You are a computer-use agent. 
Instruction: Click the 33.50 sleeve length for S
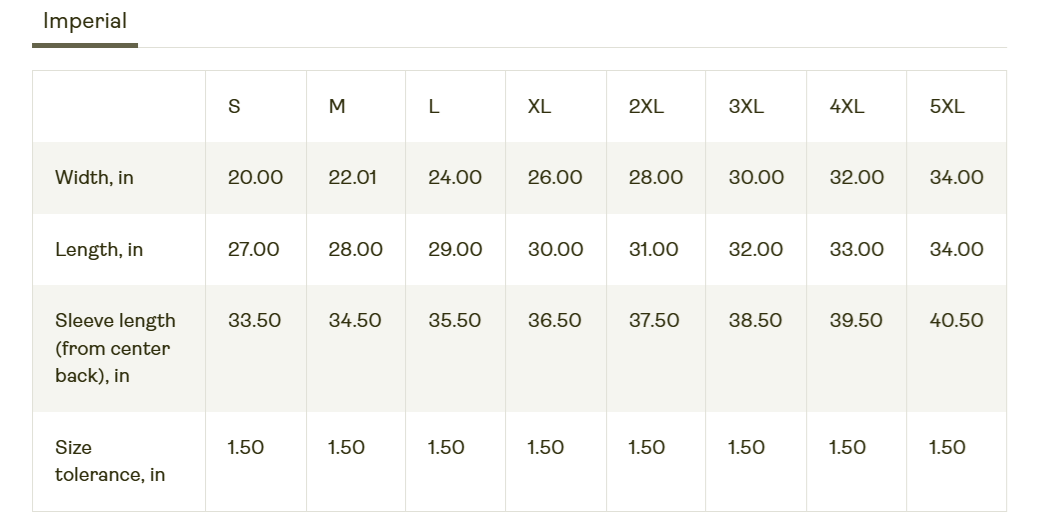click(255, 321)
